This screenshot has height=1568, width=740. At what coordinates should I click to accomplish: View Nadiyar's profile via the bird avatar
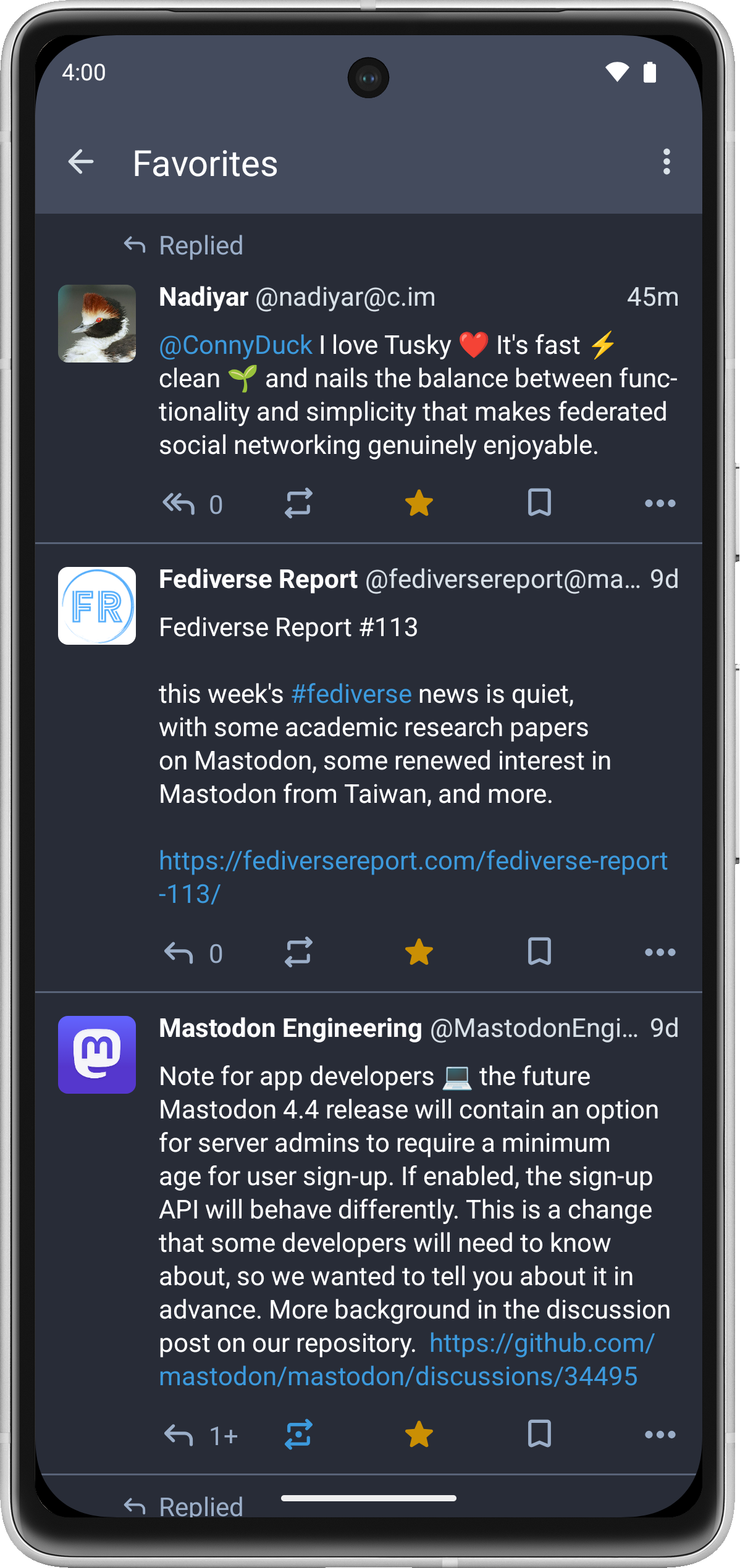pos(97,324)
